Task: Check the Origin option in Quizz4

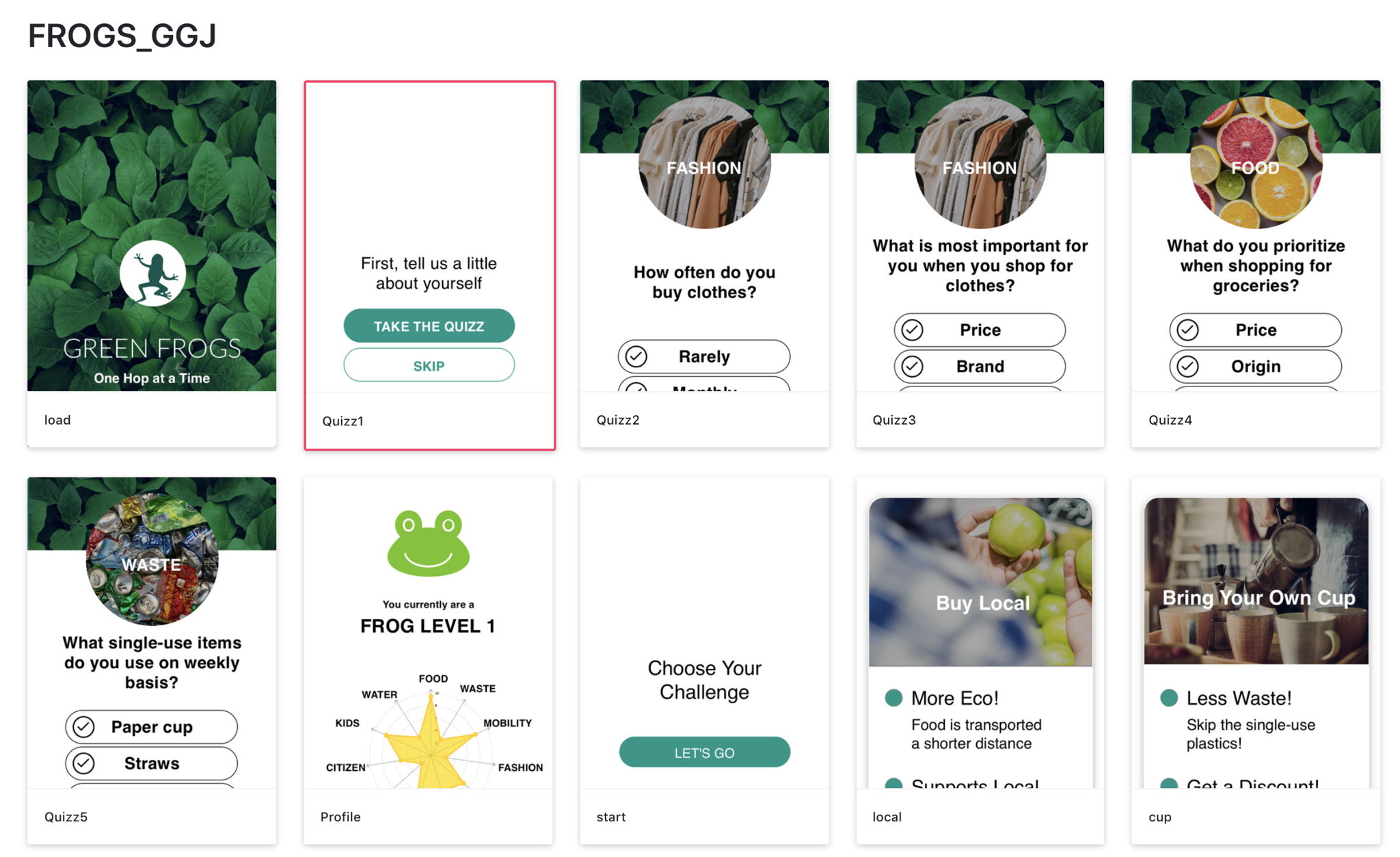Action: 1256,367
